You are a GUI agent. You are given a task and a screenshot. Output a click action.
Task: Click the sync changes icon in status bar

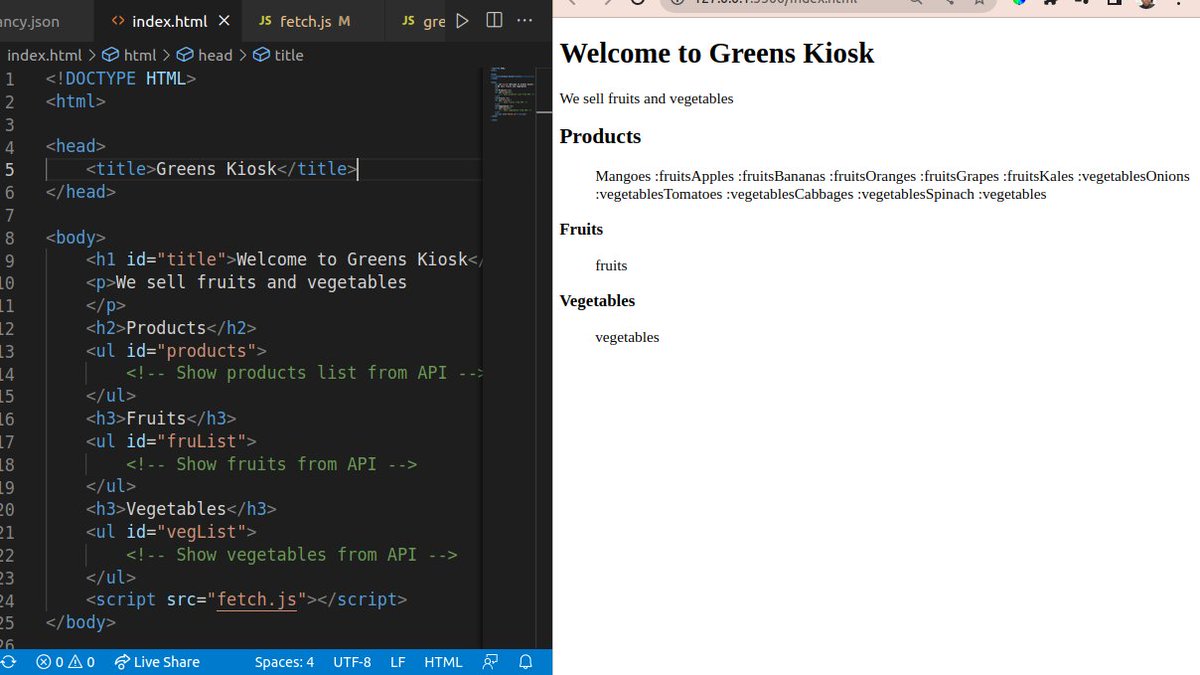coord(8,662)
